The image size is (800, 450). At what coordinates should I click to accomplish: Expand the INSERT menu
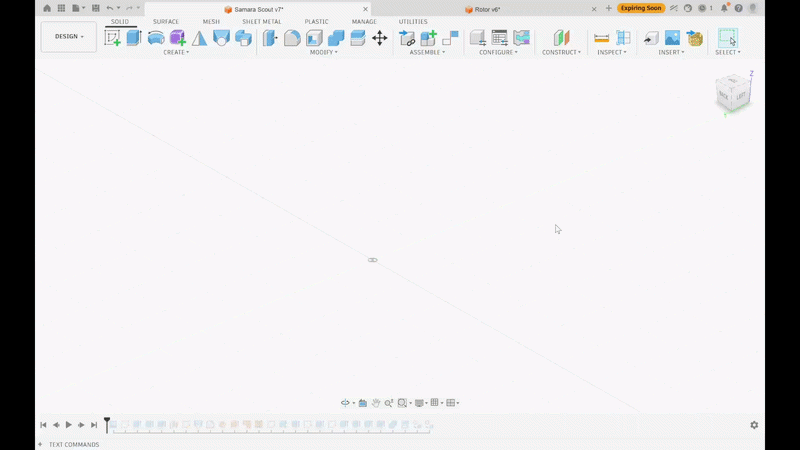pos(671,53)
